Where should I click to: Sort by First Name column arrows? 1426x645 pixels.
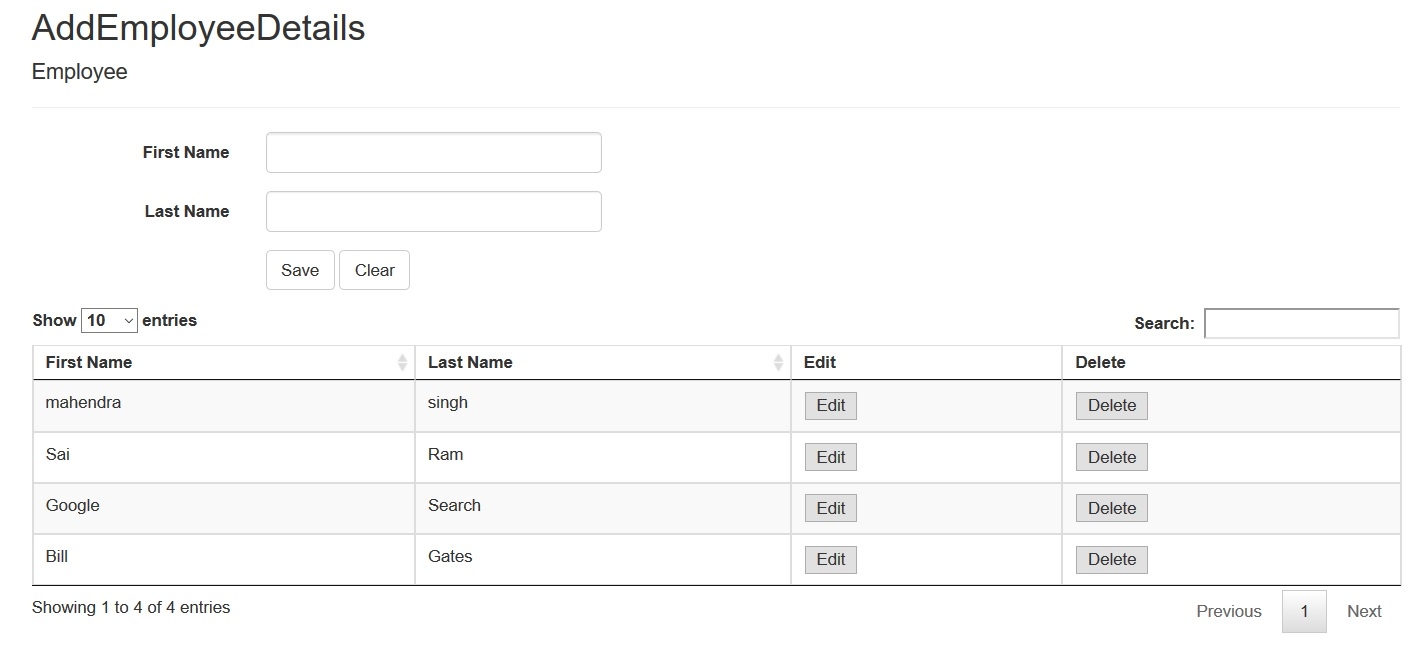click(402, 362)
